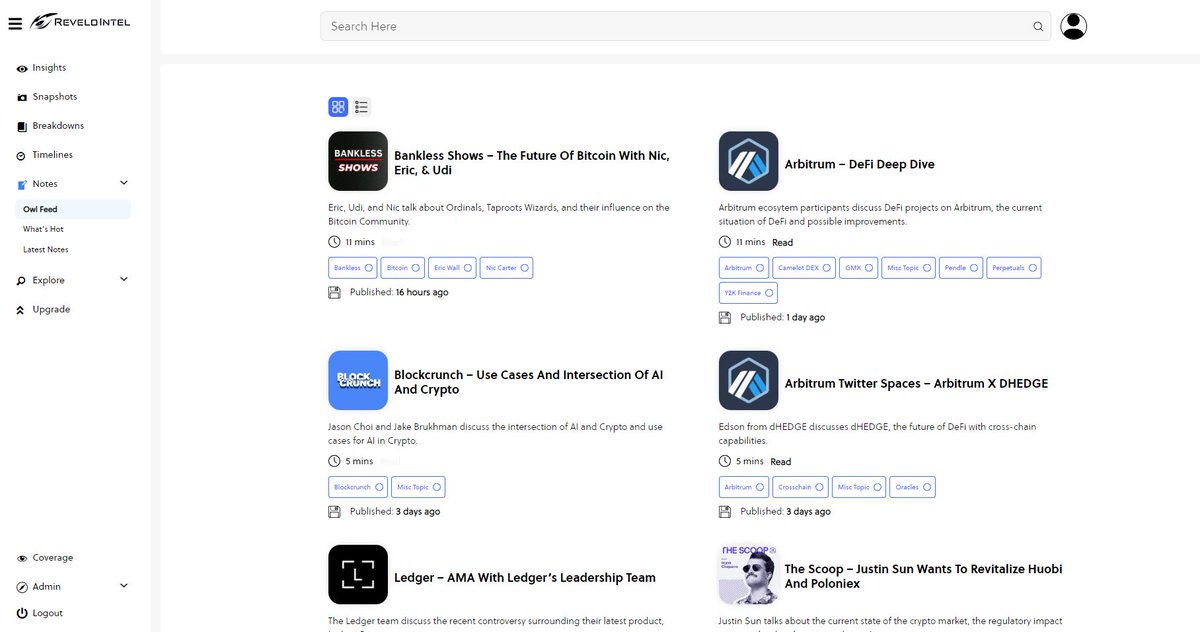The height and width of the screenshot is (632, 1200).
Task: Open Arbitrum – DeFi Deep Dive title
Action: point(859,164)
